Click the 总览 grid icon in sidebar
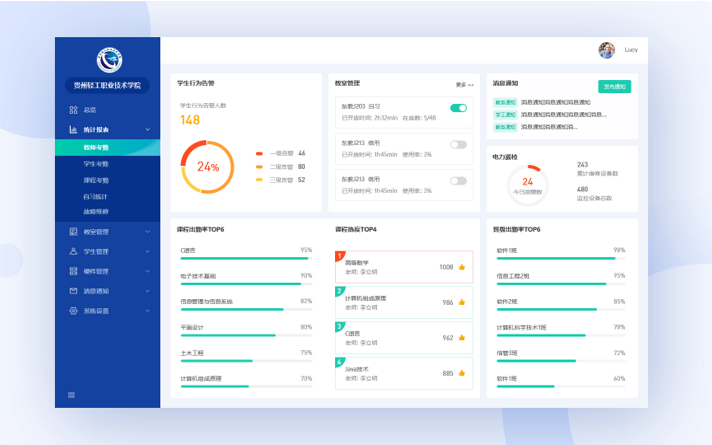Viewport: 712px width, 445px height. [73, 110]
